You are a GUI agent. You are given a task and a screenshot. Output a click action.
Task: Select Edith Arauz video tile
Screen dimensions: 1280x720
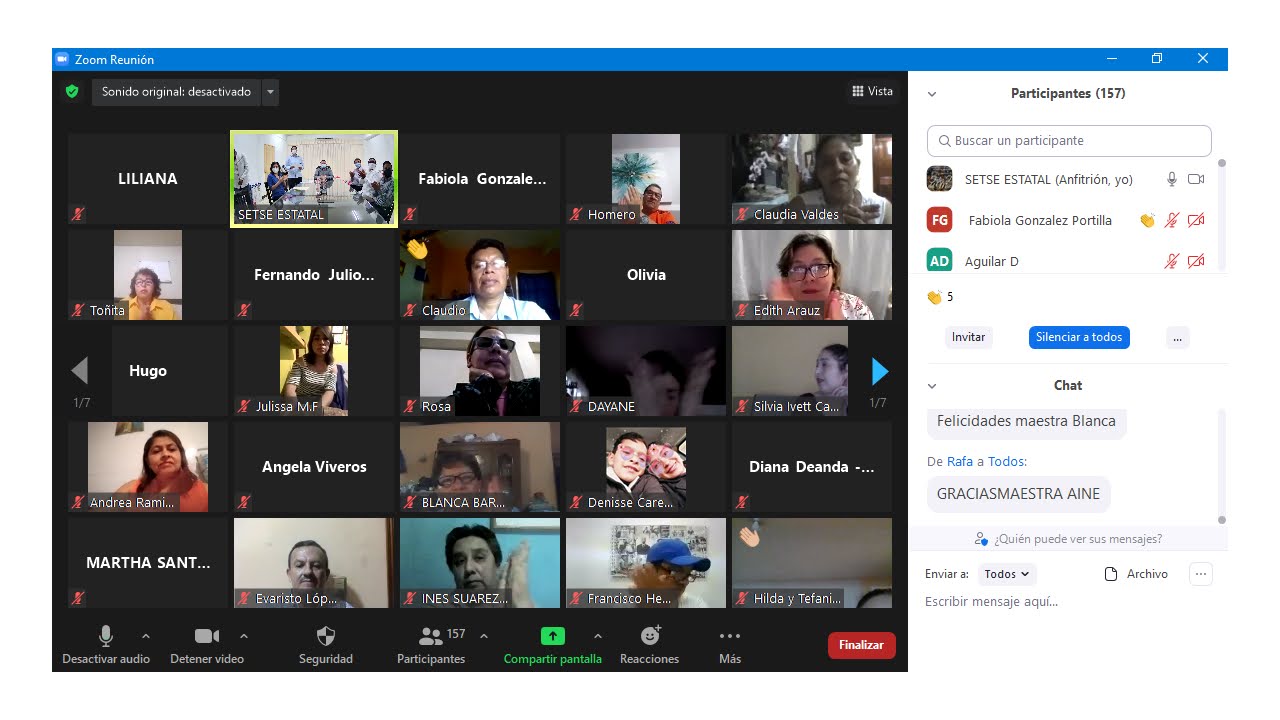[812, 275]
